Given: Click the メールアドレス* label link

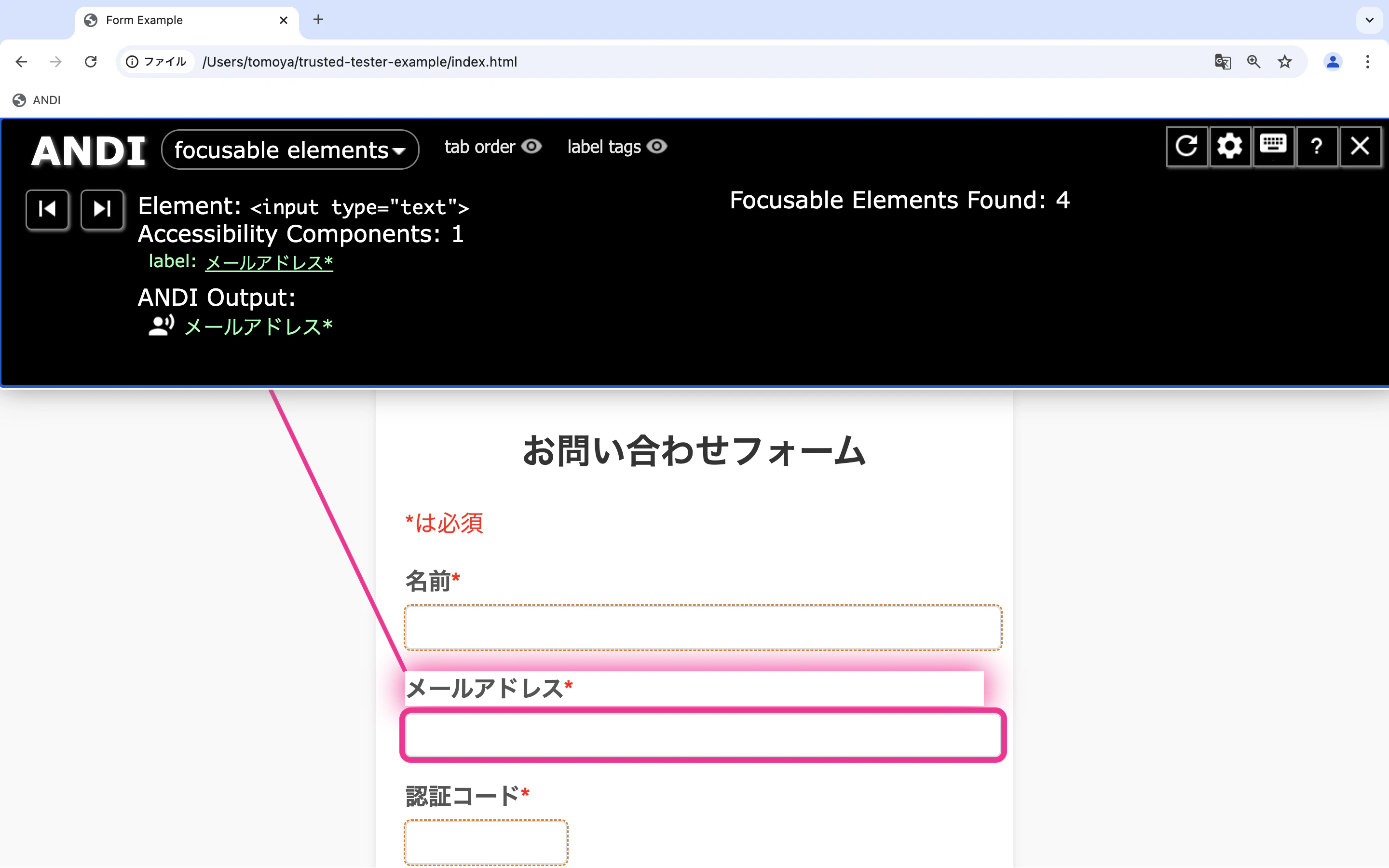Looking at the screenshot, I should point(269,262).
